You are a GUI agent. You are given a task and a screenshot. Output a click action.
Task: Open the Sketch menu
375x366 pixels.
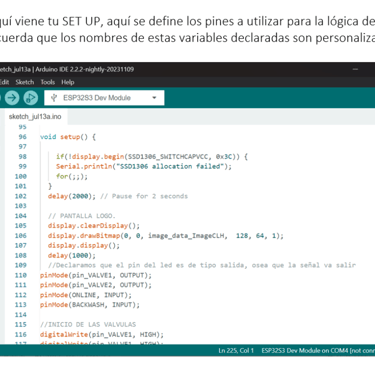coord(25,82)
